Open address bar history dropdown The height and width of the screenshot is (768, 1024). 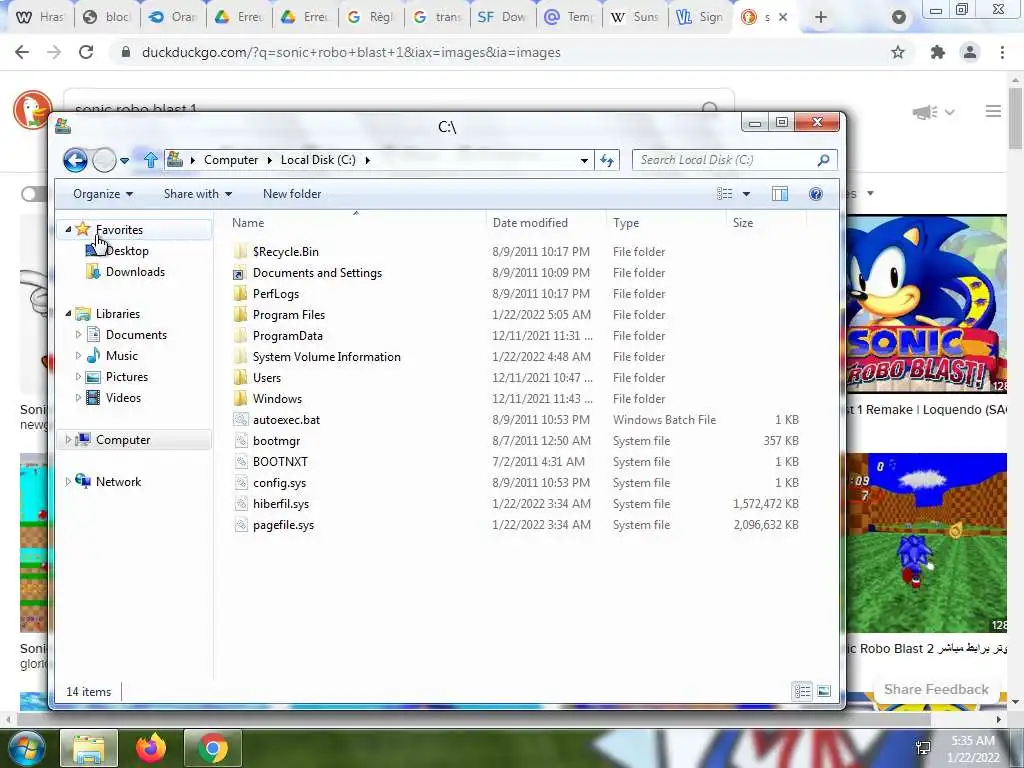pos(584,161)
